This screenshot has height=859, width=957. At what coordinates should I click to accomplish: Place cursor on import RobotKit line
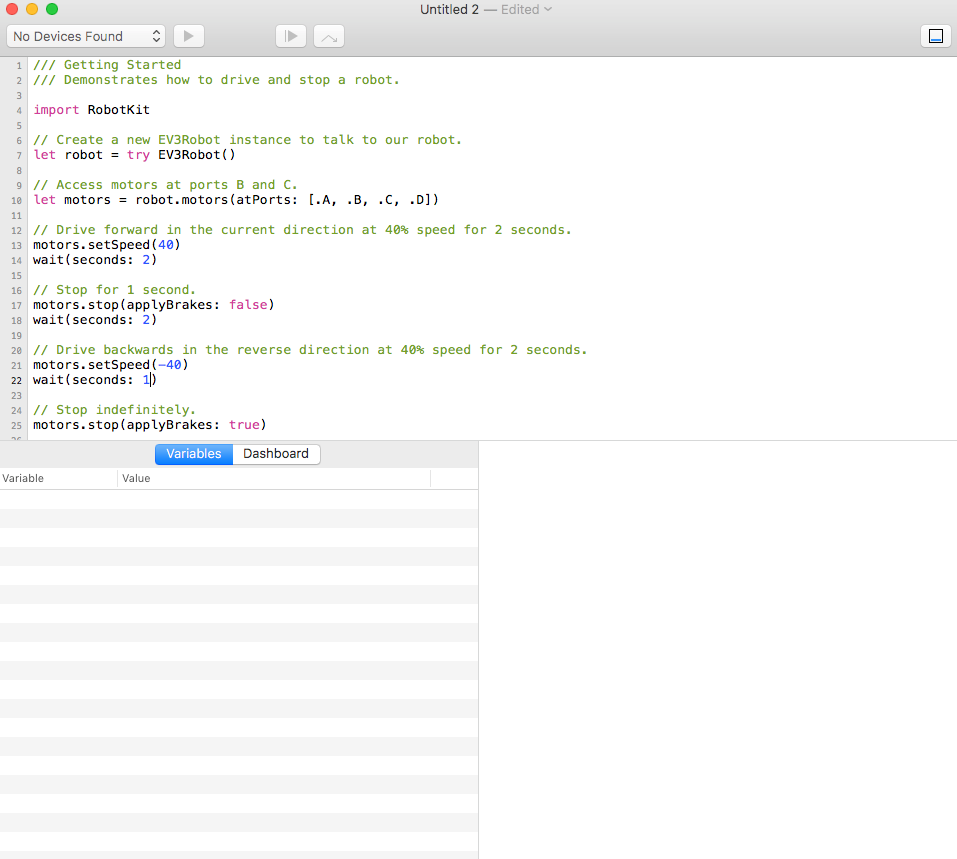(x=92, y=110)
